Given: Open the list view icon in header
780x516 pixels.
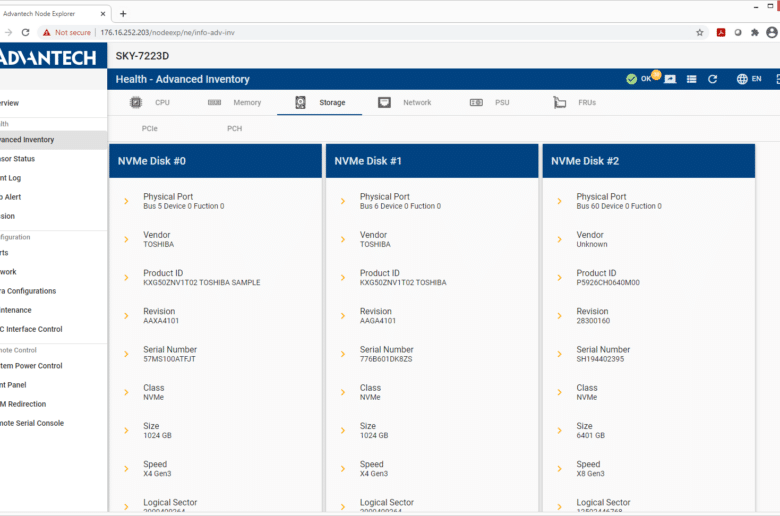Looking at the screenshot, I should click(x=691, y=79).
